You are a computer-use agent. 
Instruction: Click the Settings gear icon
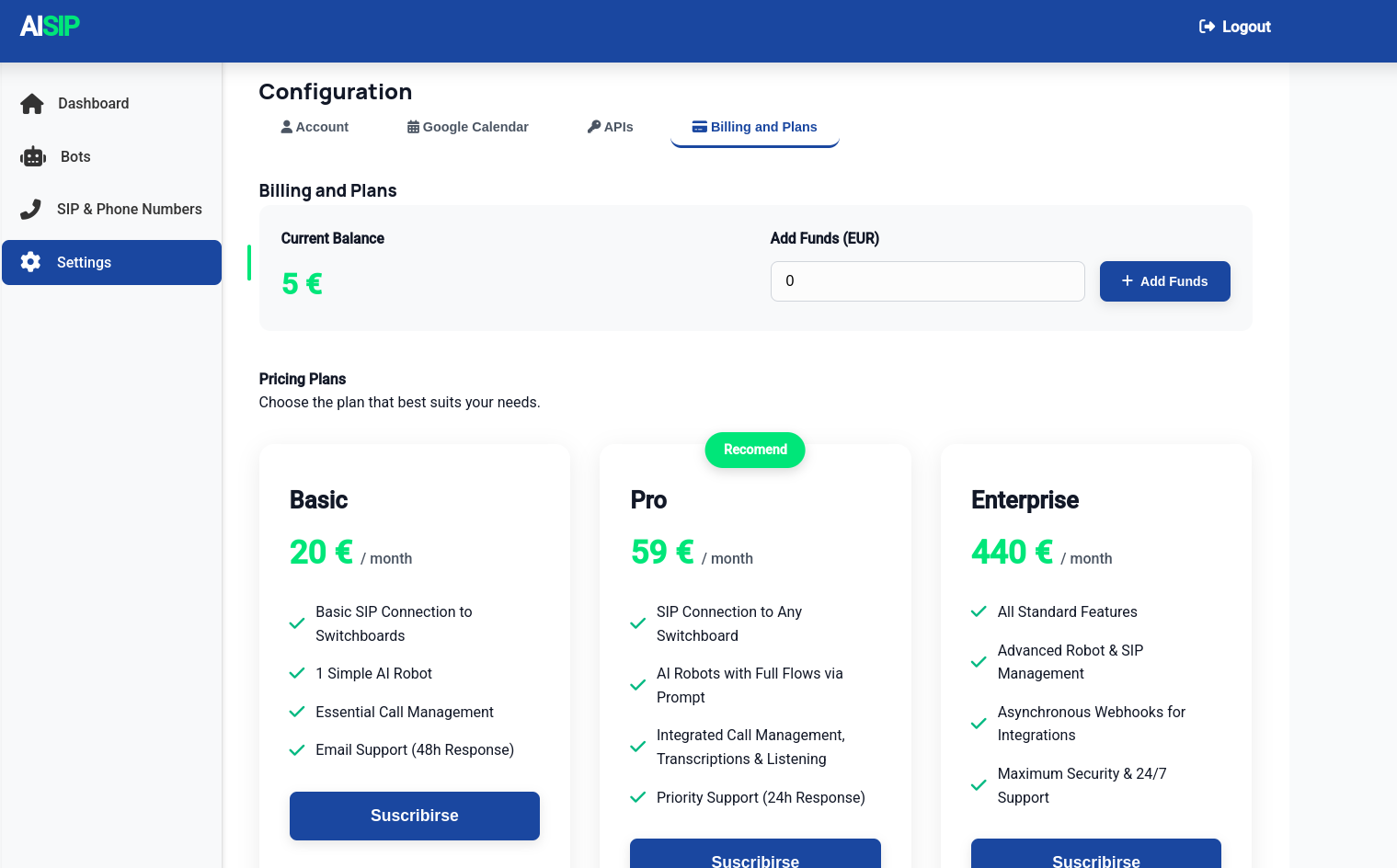click(31, 262)
